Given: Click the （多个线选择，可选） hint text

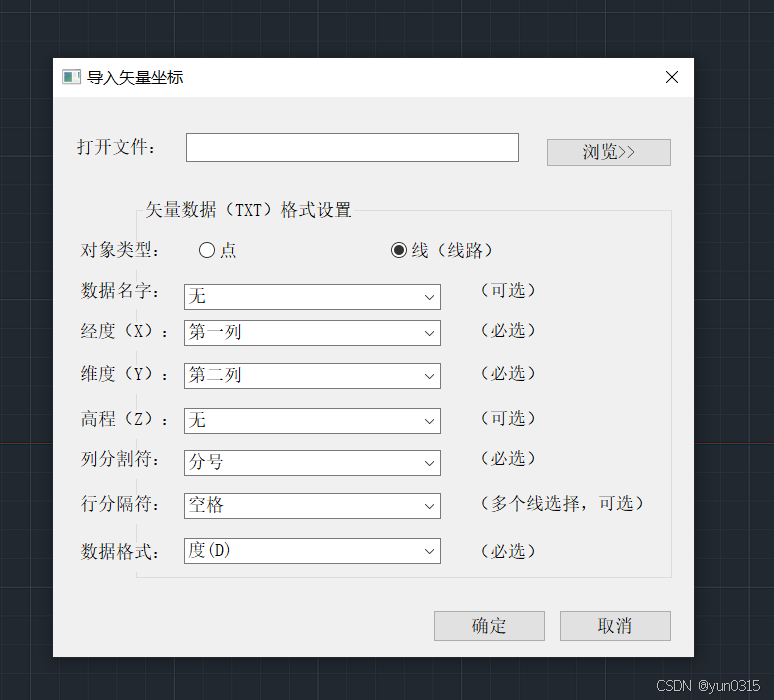Looking at the screenshot, I should [x=562, y=503].
